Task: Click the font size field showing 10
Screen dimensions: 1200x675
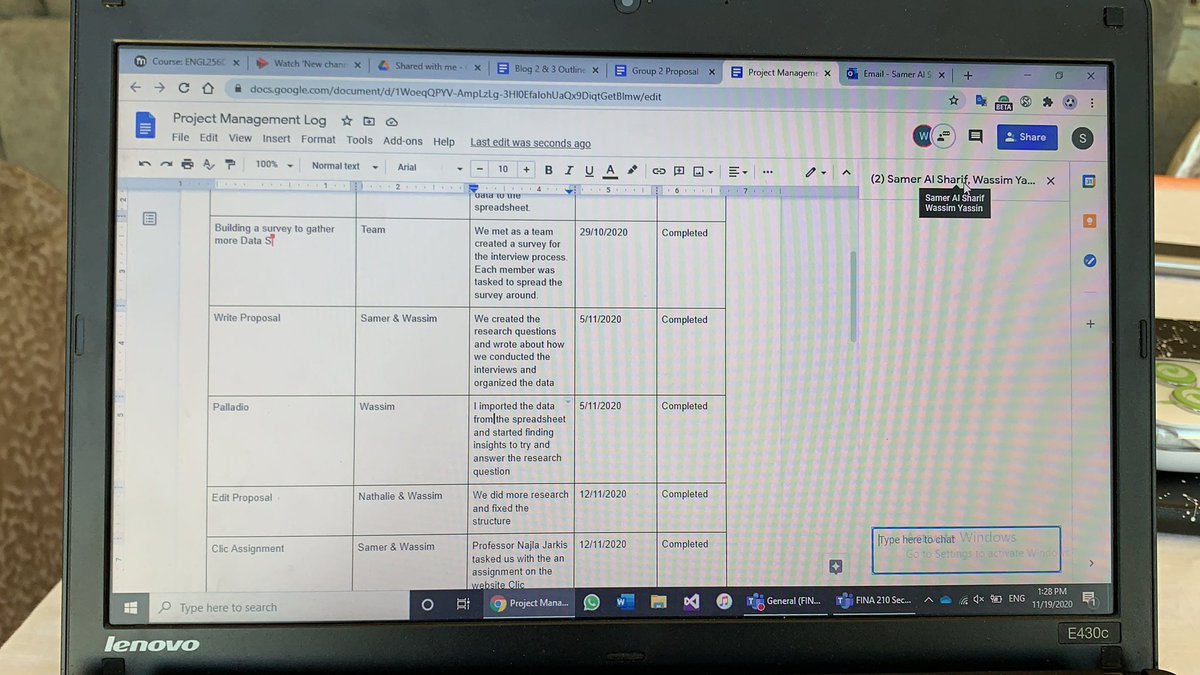Action: (504, 169)
